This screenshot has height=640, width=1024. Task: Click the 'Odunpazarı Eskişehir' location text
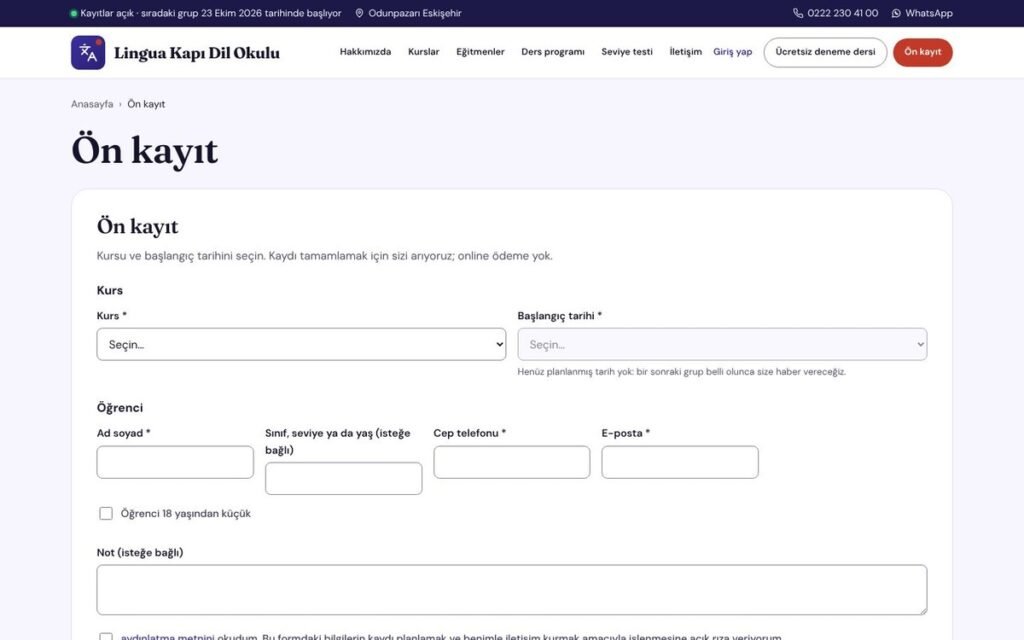(x=415, y=13)
